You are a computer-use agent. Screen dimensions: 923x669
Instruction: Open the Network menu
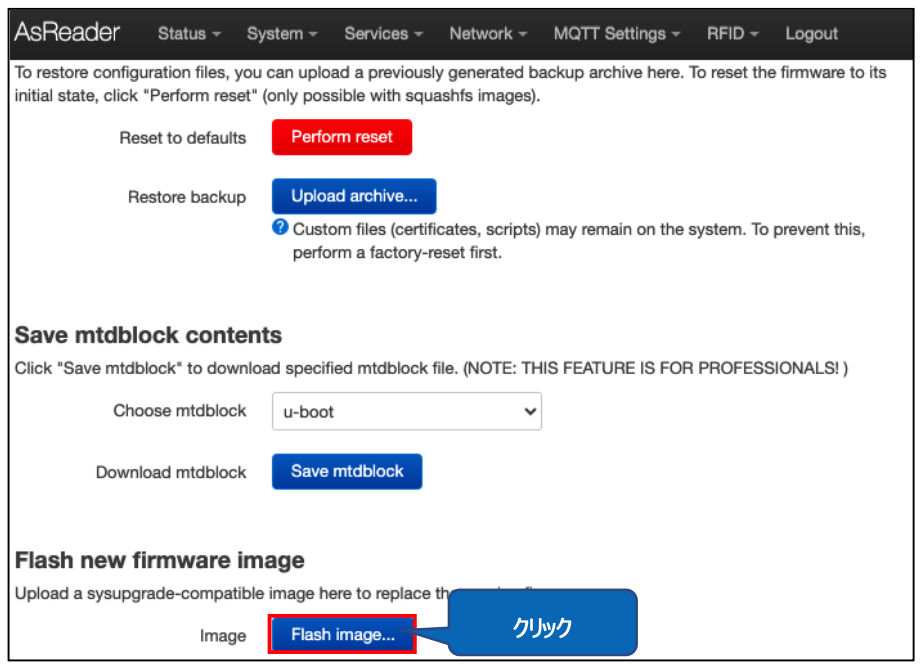pyautogui.click(x=488, y=34)
